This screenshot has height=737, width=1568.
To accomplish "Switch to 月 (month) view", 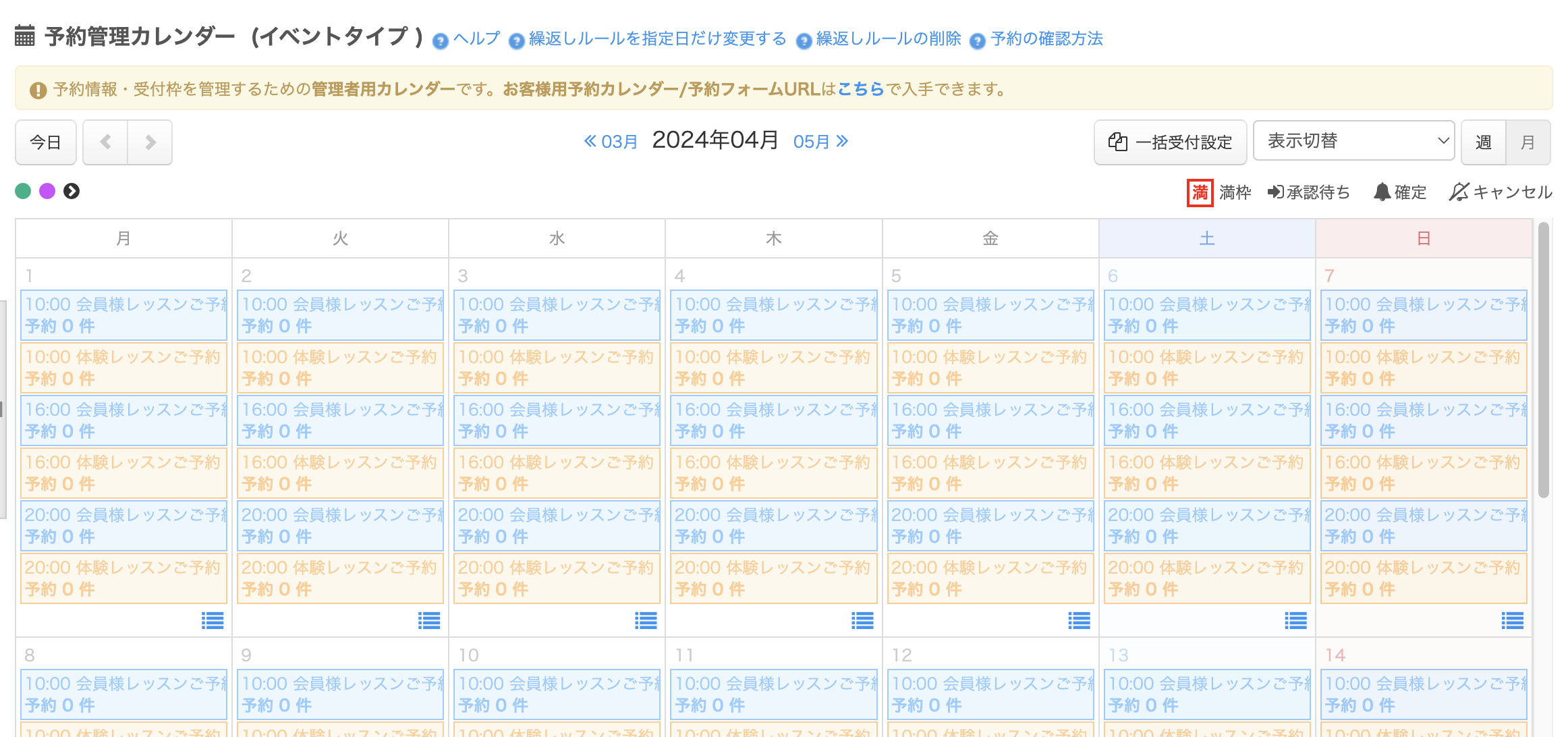I will click(x=1528, y=142).
